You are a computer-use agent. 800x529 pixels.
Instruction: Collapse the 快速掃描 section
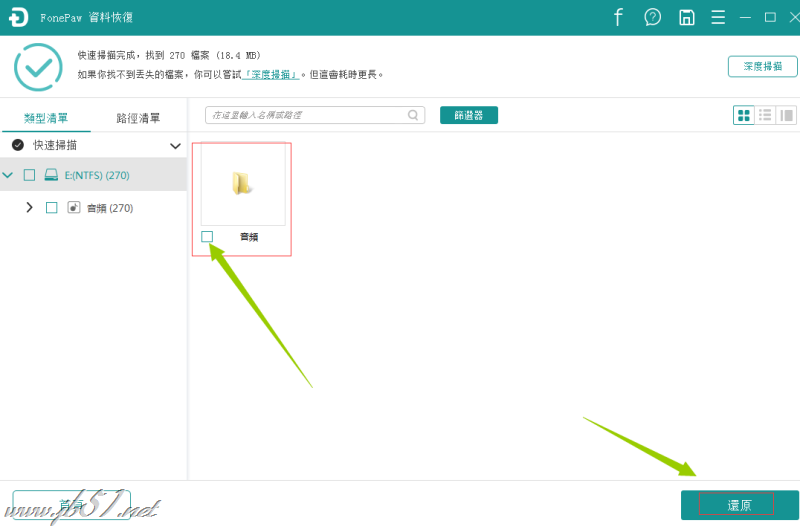click(175, 146)
